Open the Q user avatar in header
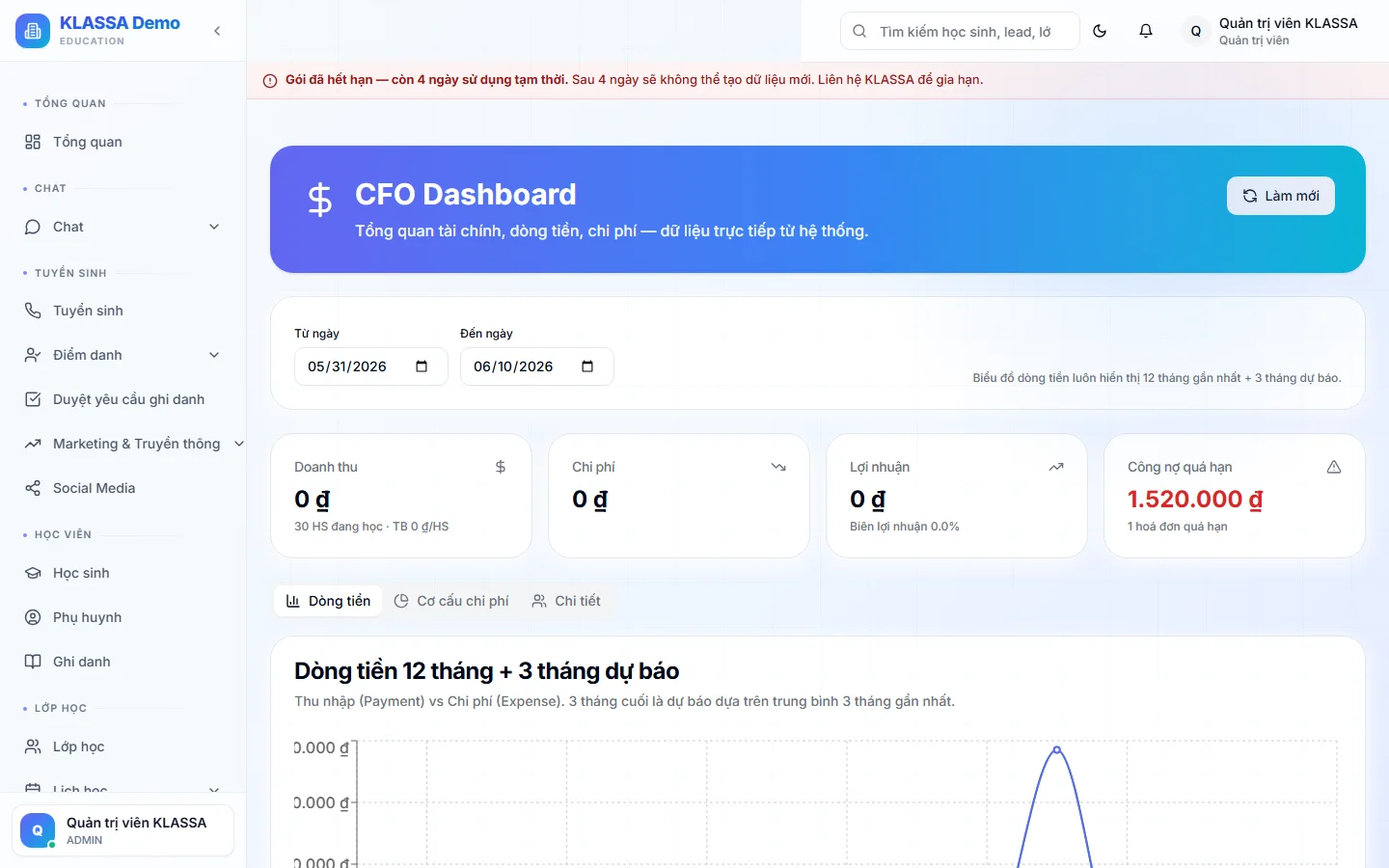Viewport: 1389px width, 868px height. (x=1196, y=31)
